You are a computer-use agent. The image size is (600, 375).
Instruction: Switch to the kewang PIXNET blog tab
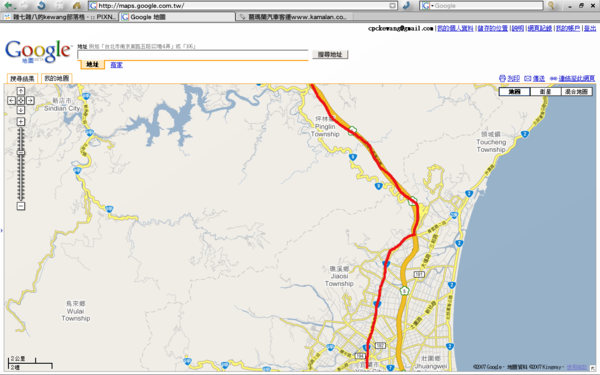pos(60,17)
